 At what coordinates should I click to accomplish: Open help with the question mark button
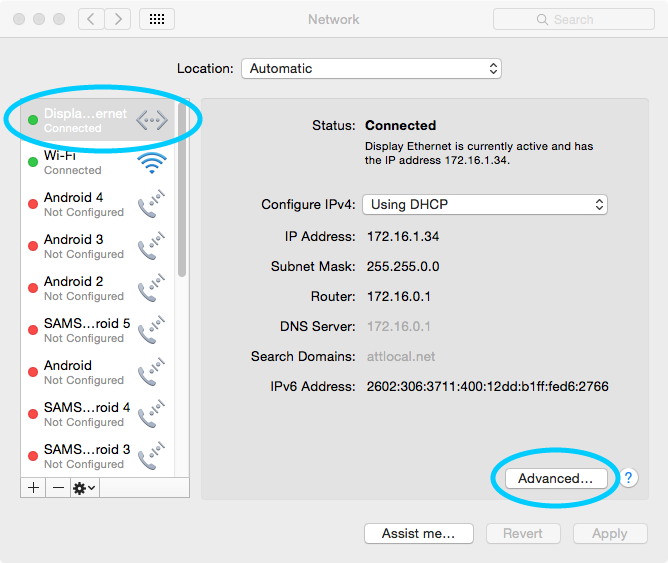tap(628, 478)
